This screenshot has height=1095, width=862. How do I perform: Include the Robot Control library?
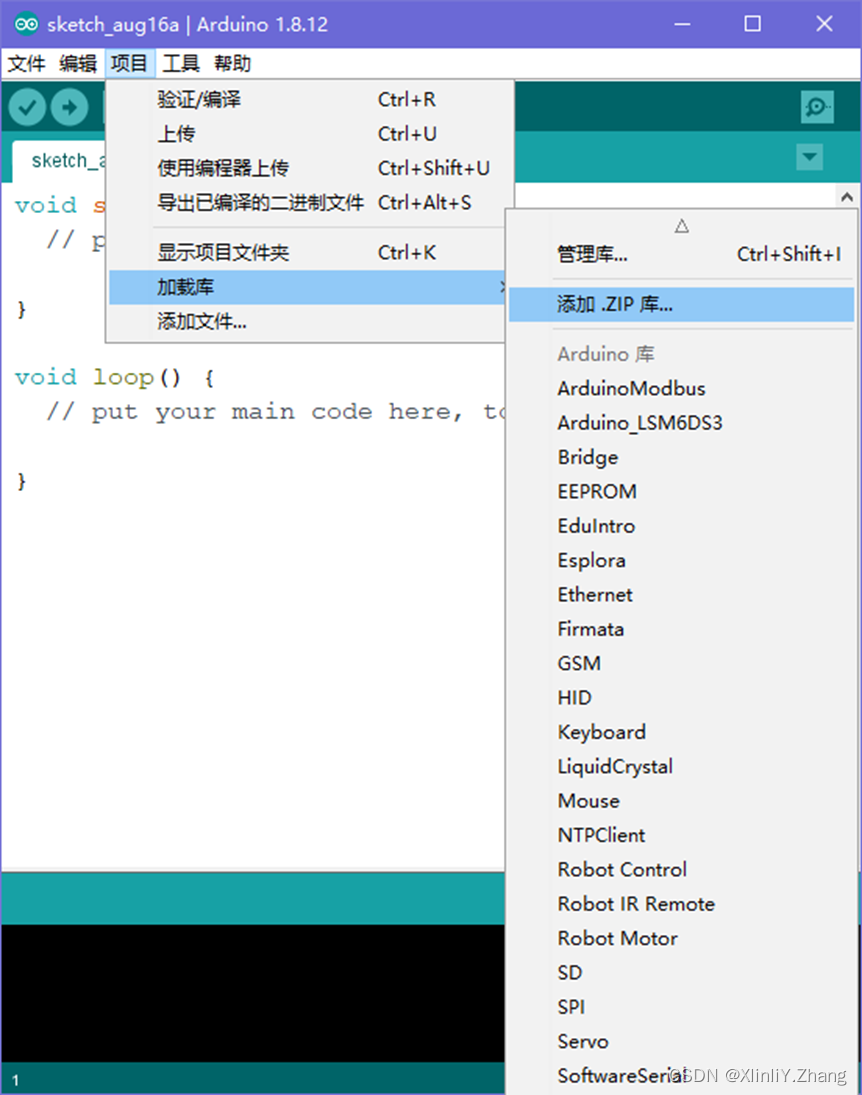[681, 869]
